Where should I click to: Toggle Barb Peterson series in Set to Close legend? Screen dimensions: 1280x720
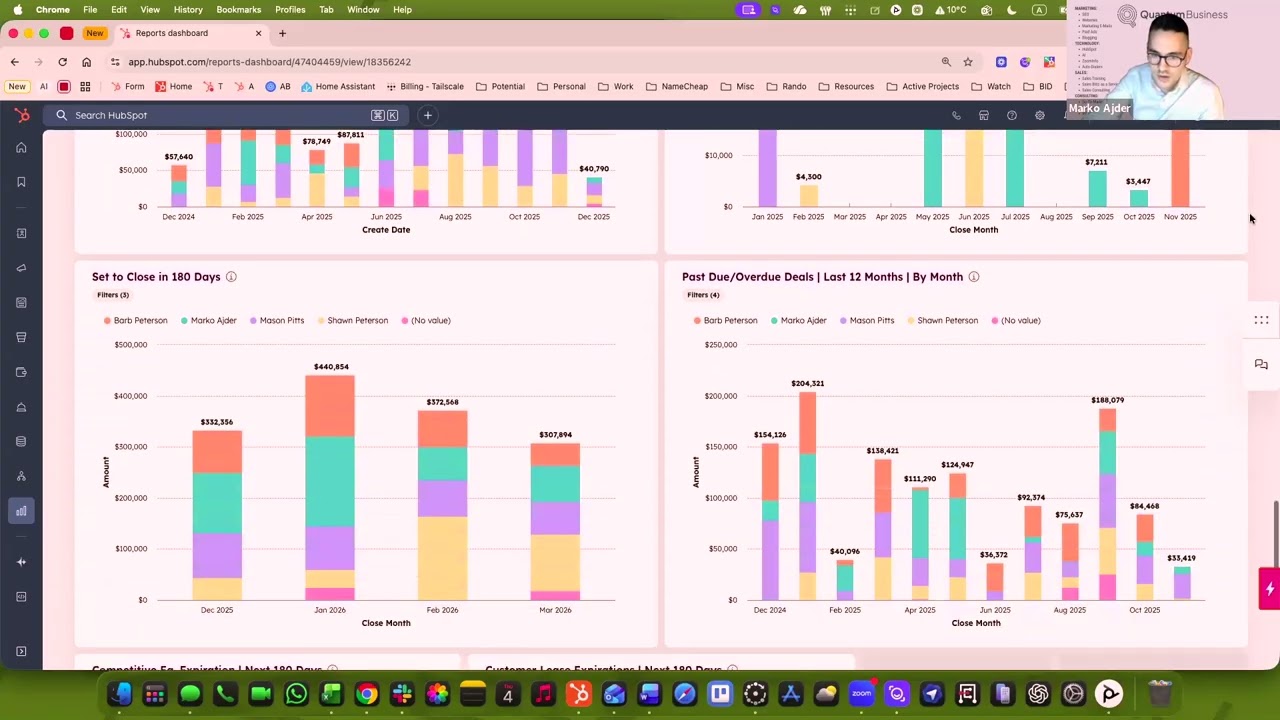[x=135, y=321]
